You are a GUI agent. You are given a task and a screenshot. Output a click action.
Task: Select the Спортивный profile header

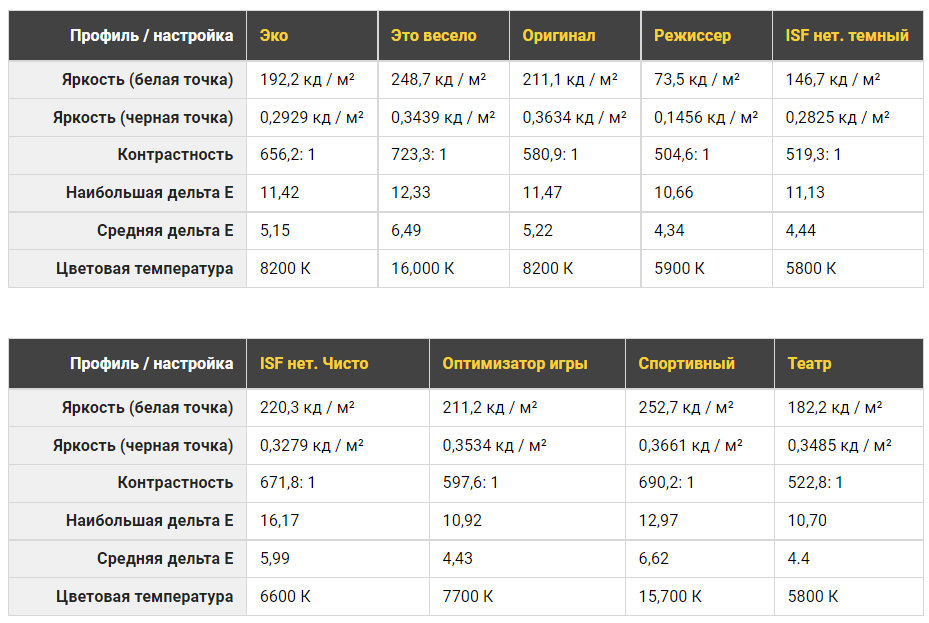tap(686, 364)
